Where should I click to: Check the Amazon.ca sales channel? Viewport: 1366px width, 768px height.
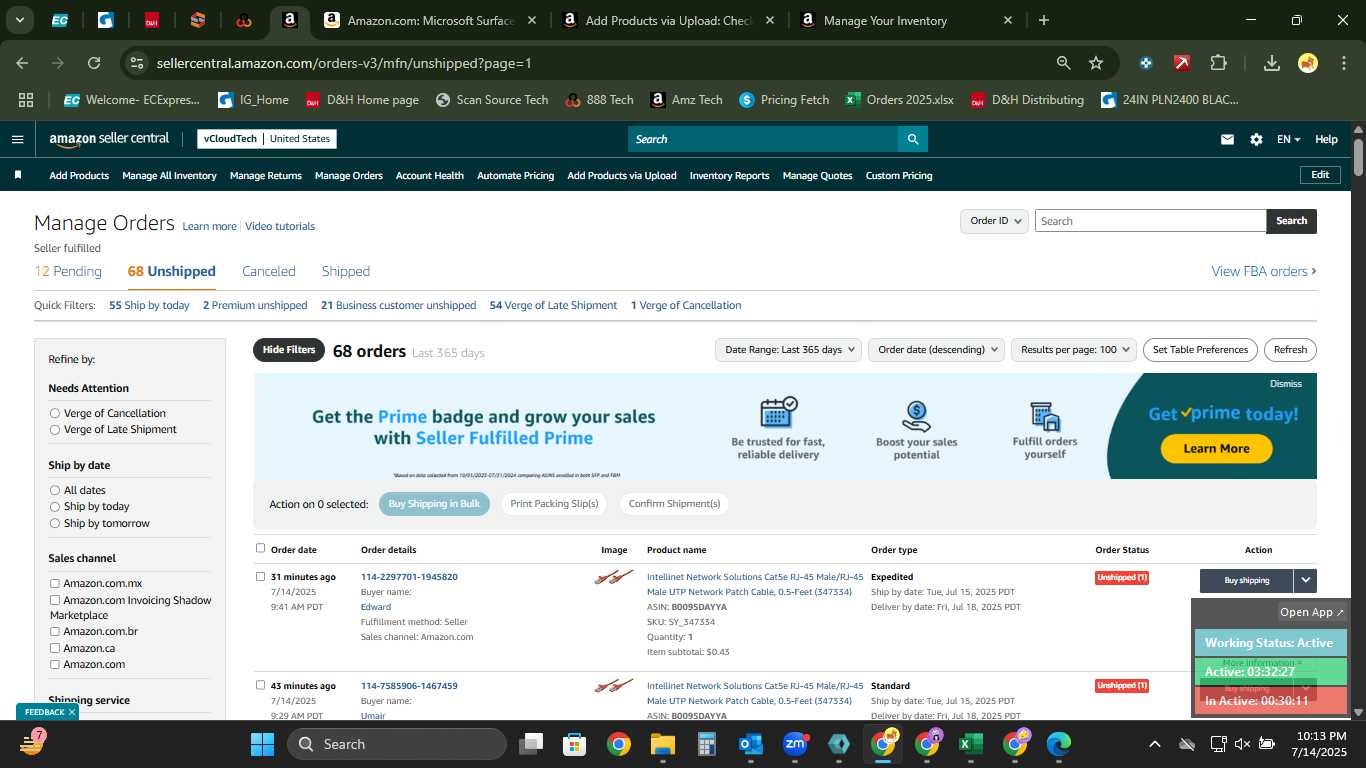pos(55,648)
